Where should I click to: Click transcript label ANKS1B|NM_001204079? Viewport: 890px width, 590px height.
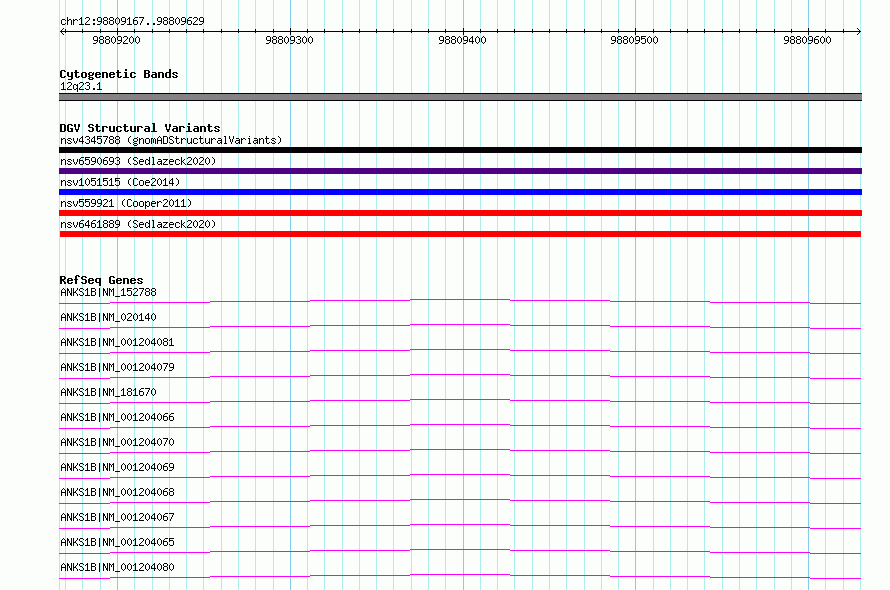point(117,367)
